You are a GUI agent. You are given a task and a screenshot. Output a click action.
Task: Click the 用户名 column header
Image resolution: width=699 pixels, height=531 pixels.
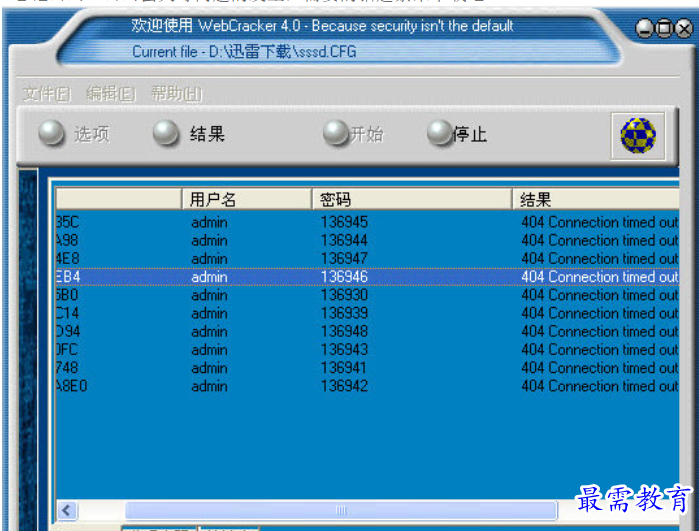click(x=247, y=199)
